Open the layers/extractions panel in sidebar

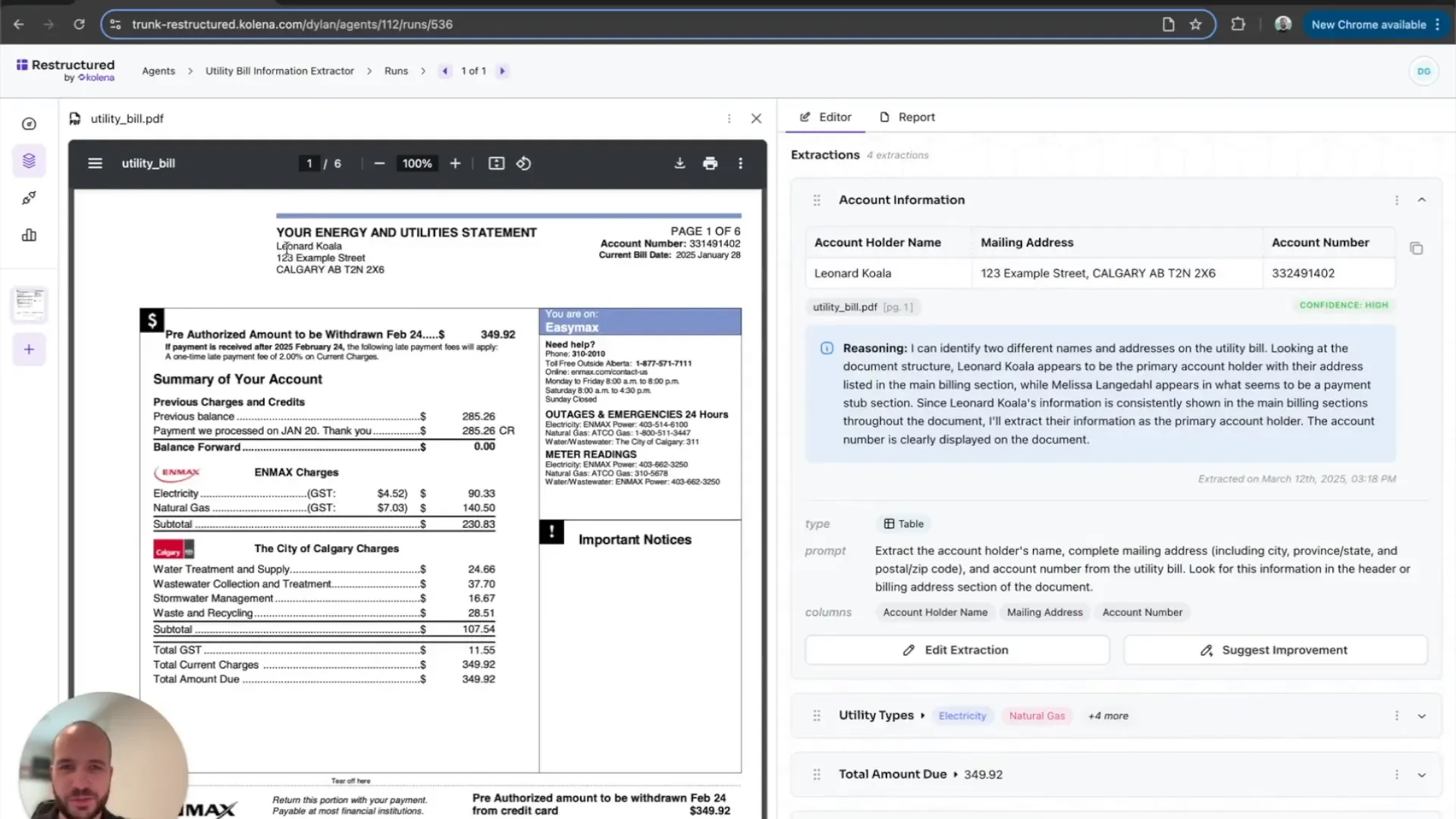(x=29, y=161)
